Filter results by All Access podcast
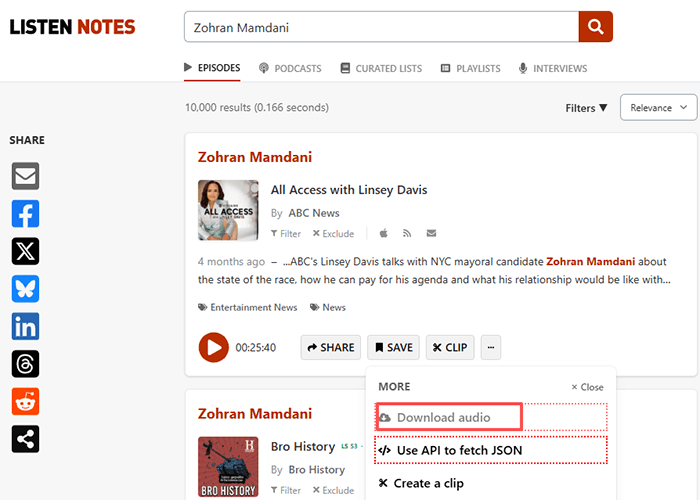 click(x=286, y=233)
